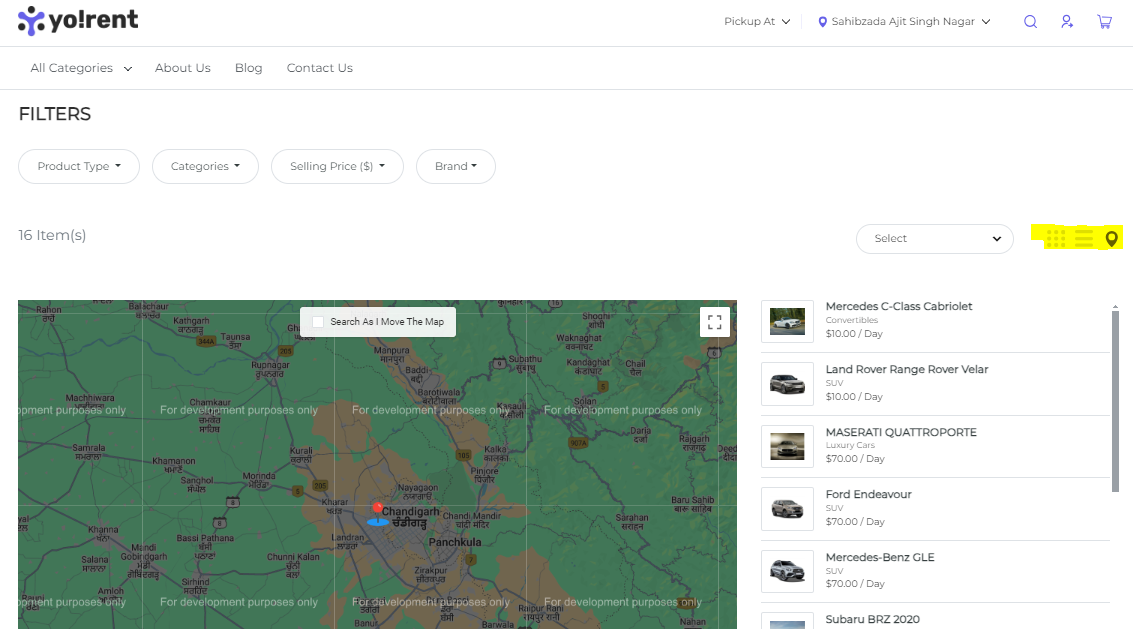Open the Selling Price ($) filter

click(x=337, y=166)
